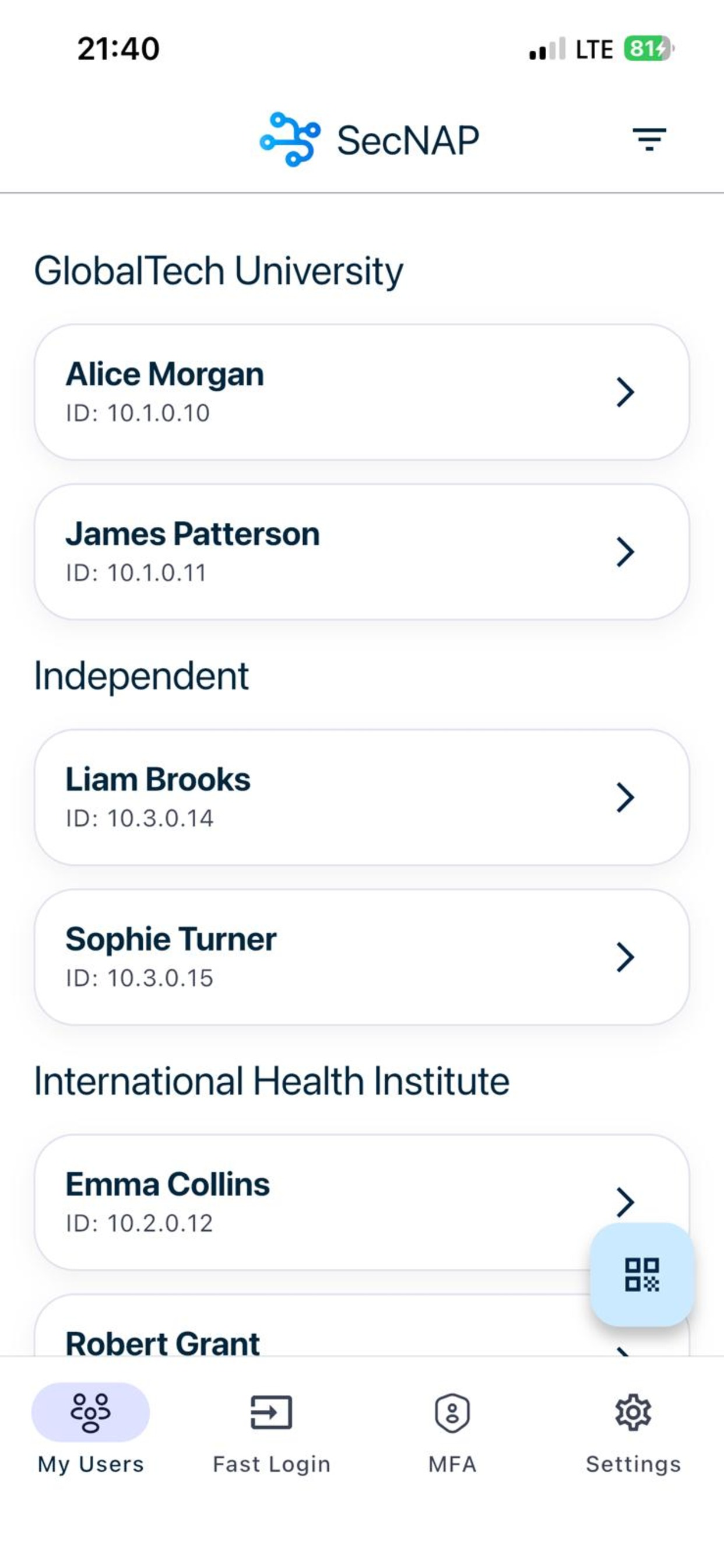The image size is (724, 1568).
Task: Open the Settings gear icon
Action: pyautogui.click(x=632, y=1412)
